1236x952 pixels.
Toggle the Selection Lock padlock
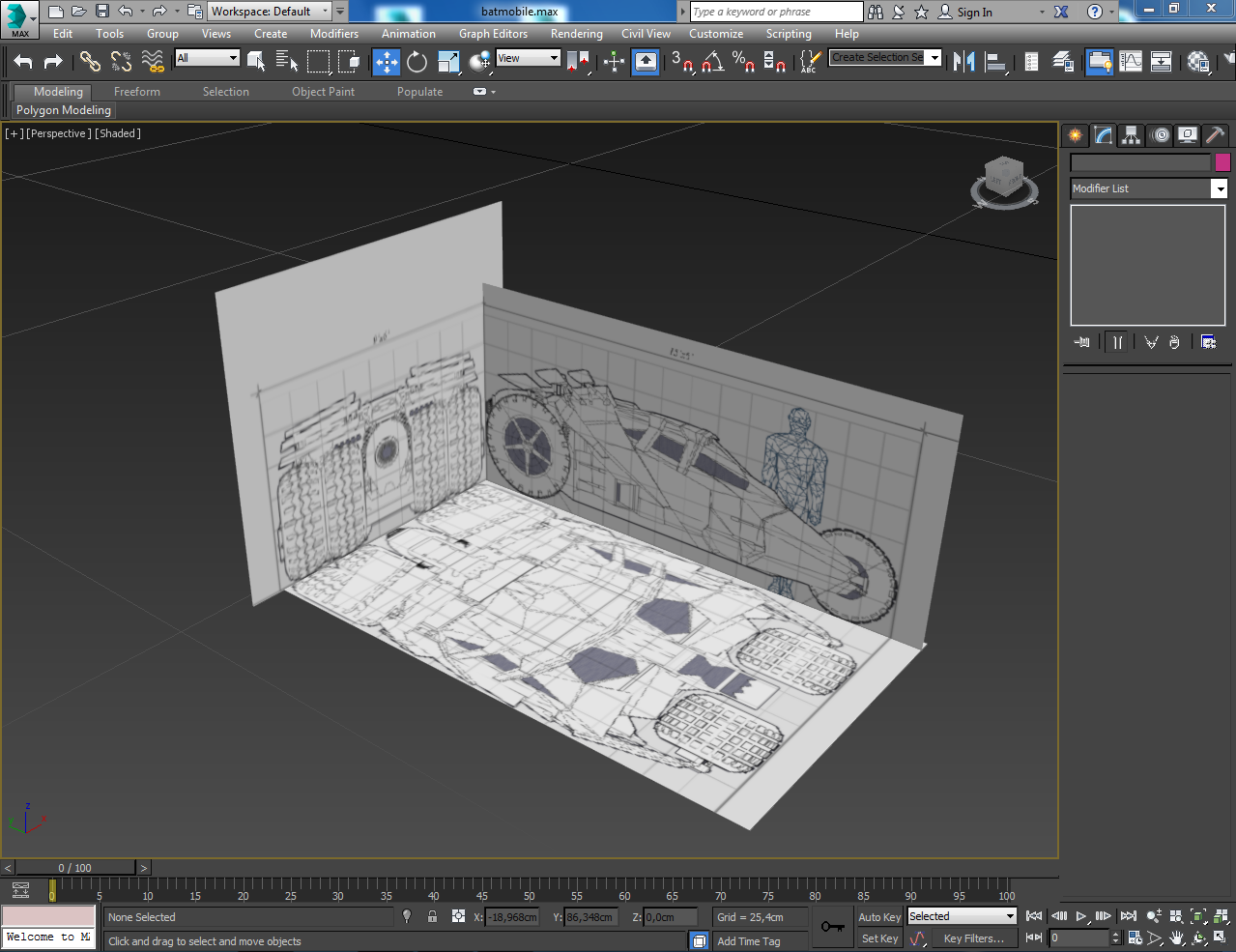click(432, 916)
